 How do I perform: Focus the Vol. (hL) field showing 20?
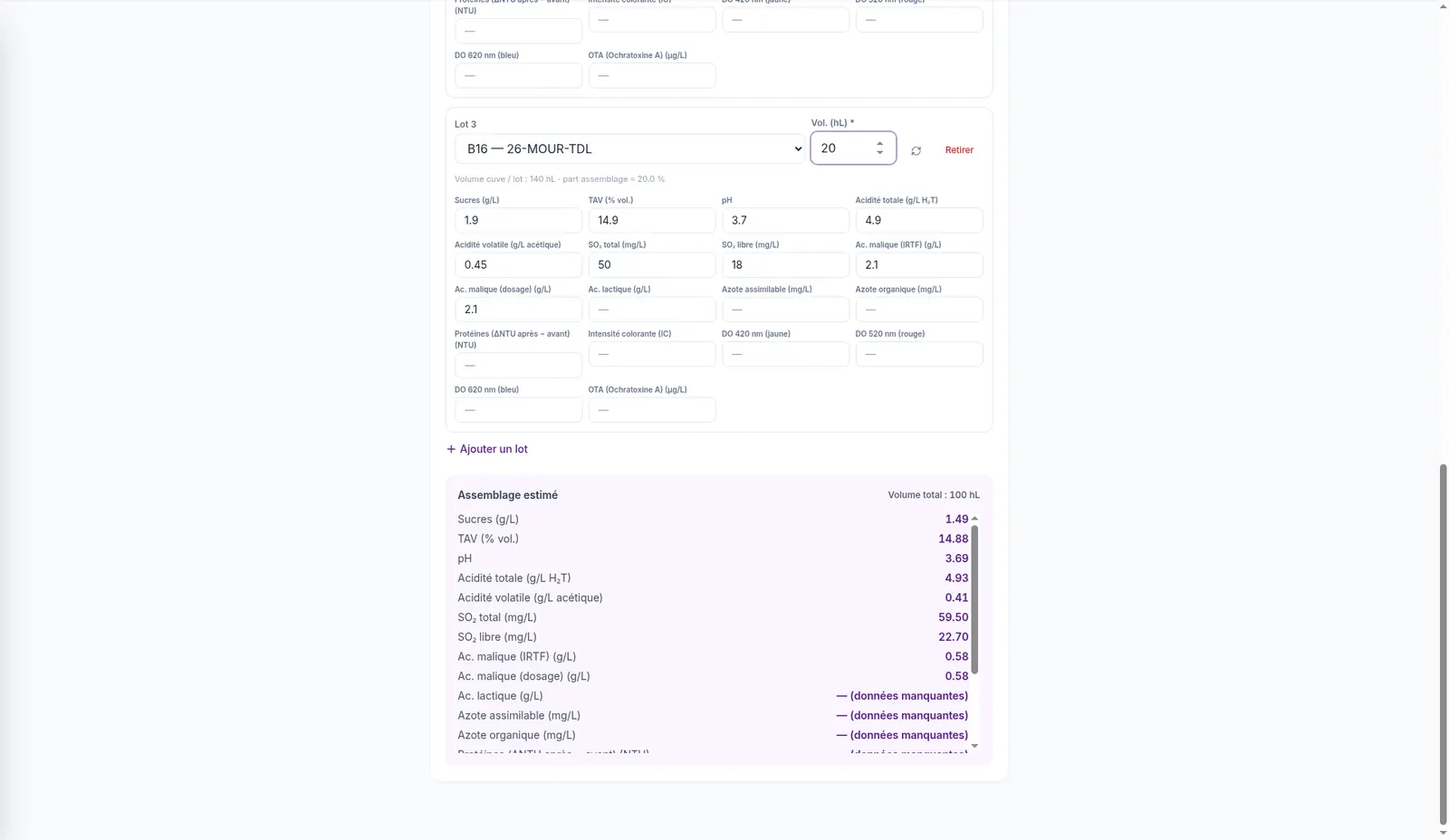click(x=853, y=148)
